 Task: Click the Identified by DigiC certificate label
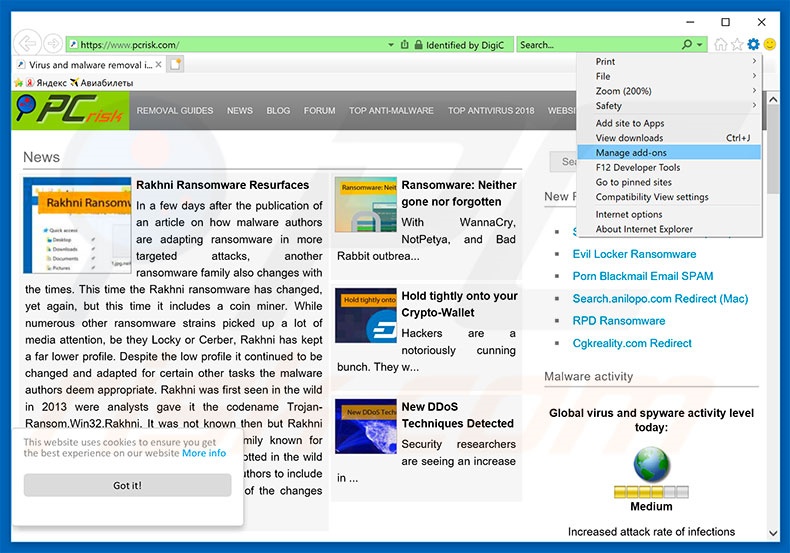click(x=465, y=45)
